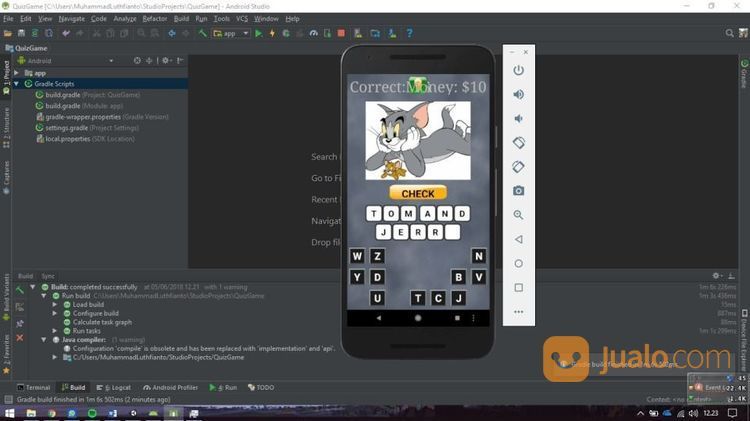Open the Refactor menu

tap(154, 19)
